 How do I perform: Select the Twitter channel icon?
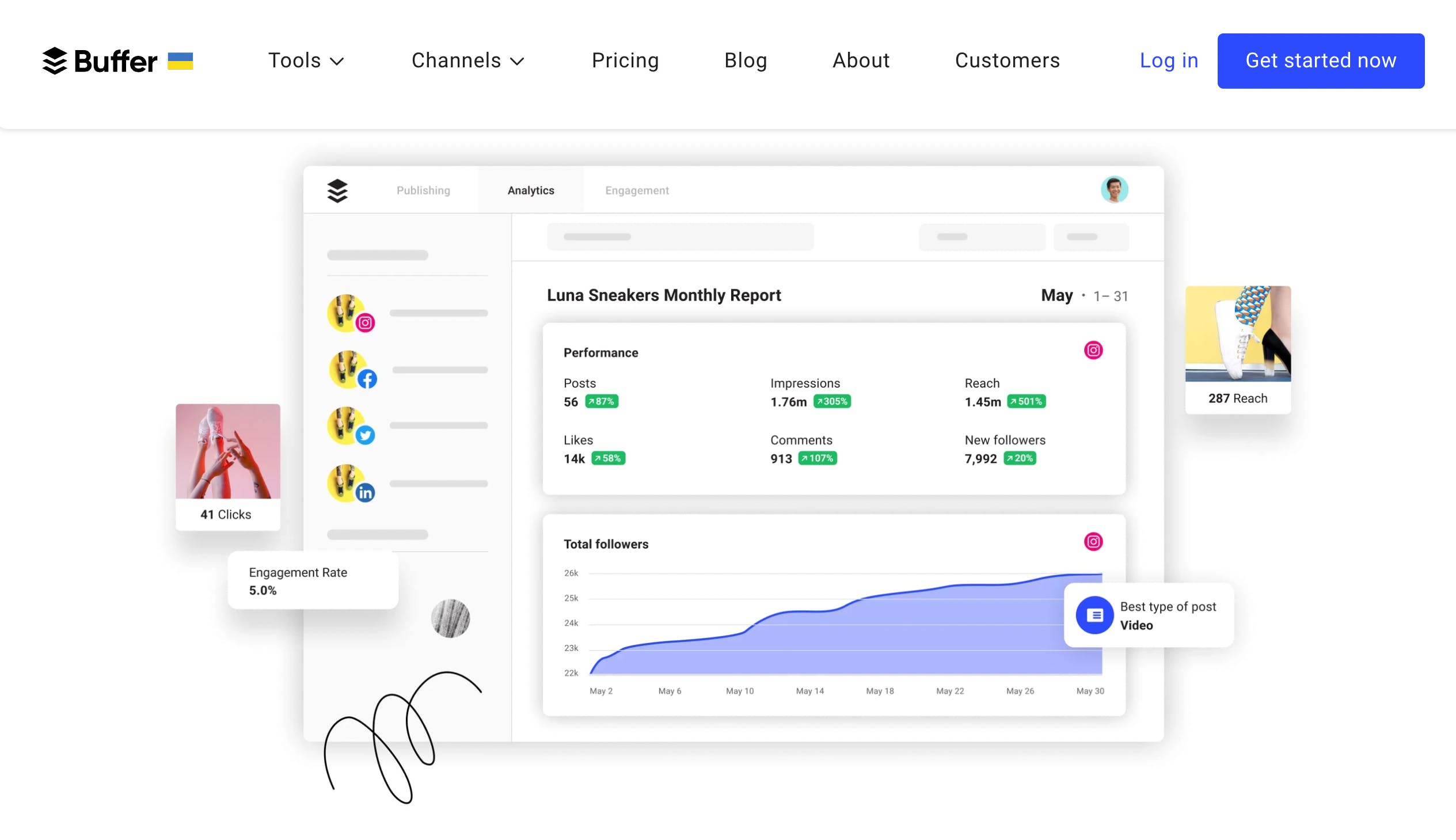pyautogui.click(x=364, y=435)
